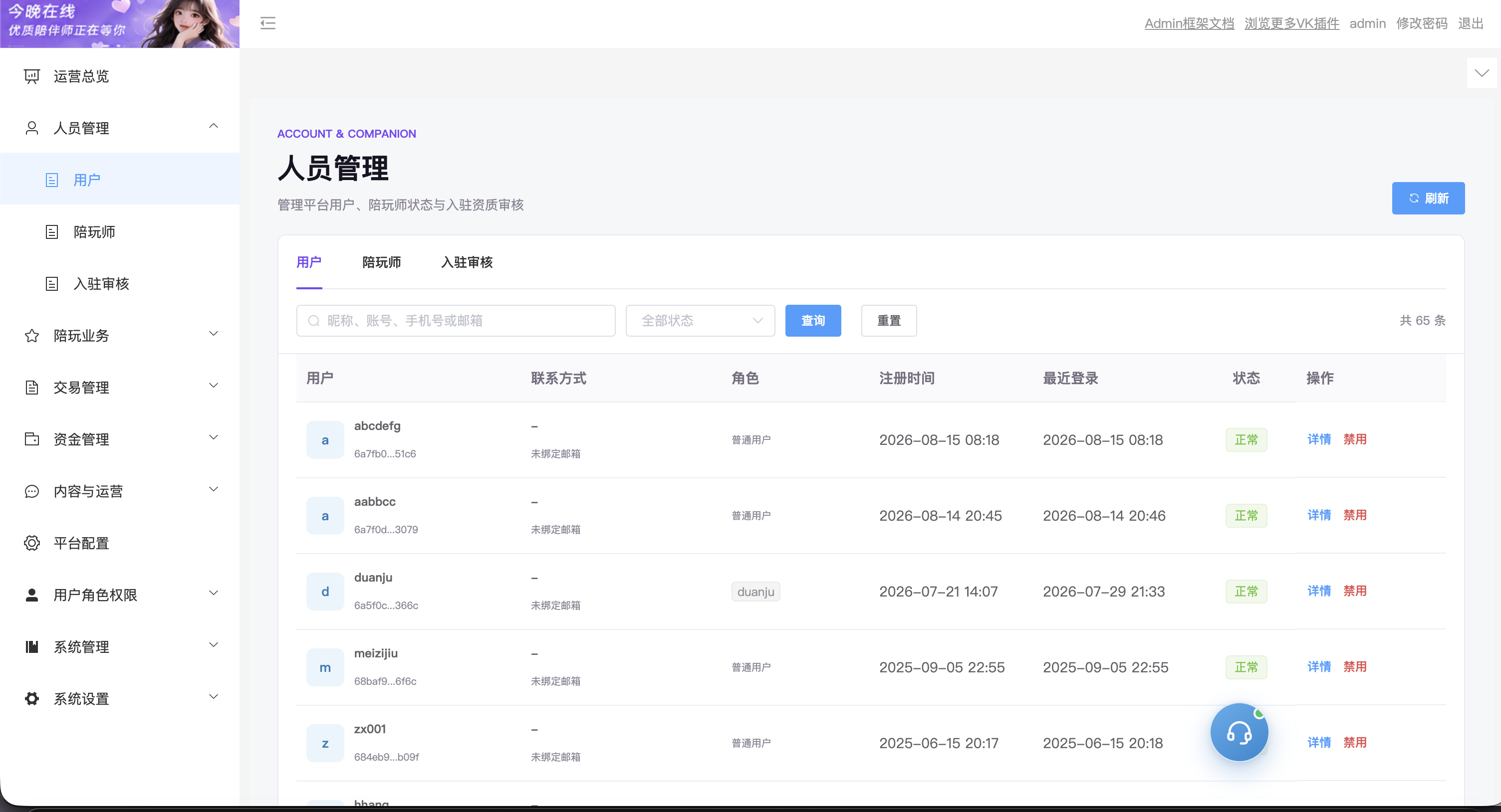Open the floating customer service headset button
The width and height of the screenshot is (1501, 812).
(1240, 732)
